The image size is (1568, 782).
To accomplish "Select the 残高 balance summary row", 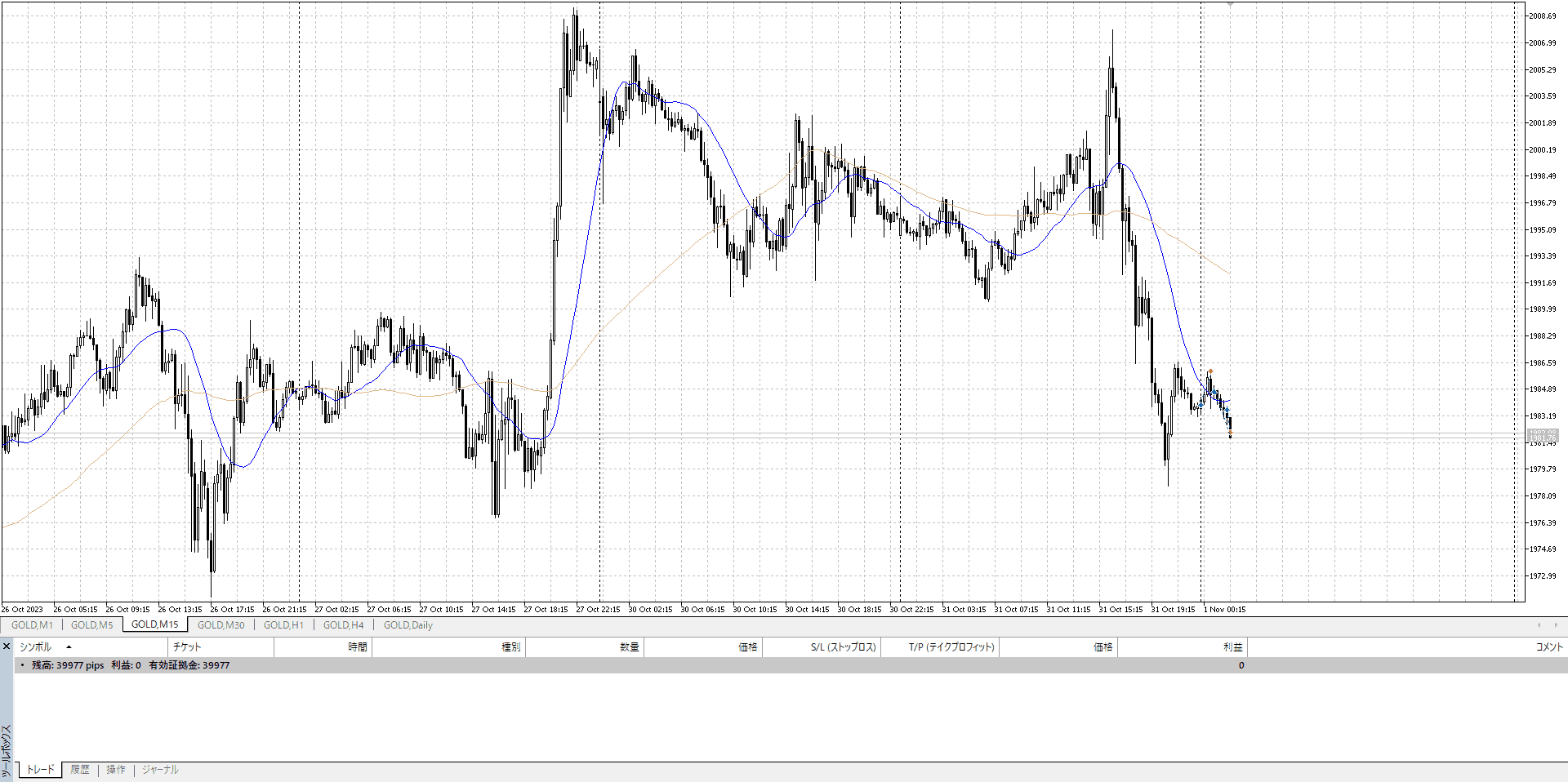I will pyautogui.click(x=131, y=665).
